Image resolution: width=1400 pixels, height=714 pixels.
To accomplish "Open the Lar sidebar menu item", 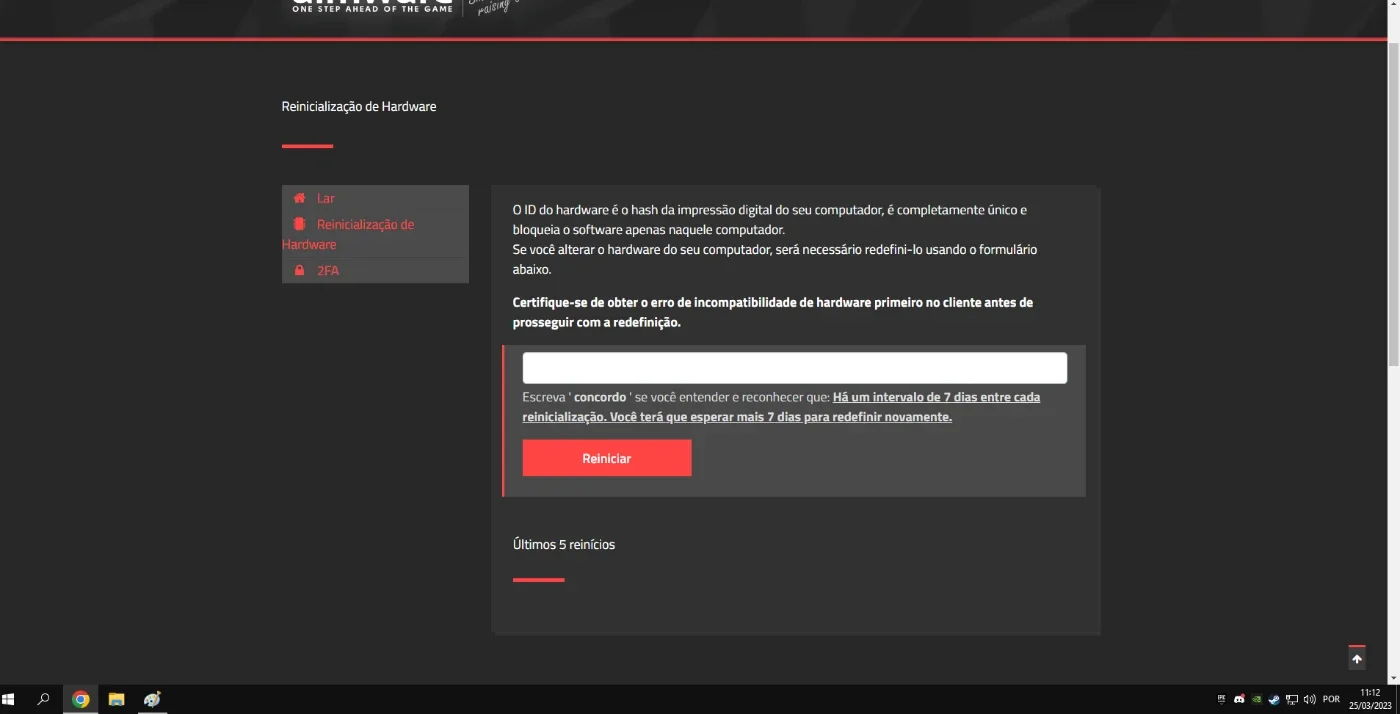I will point(375,198).
